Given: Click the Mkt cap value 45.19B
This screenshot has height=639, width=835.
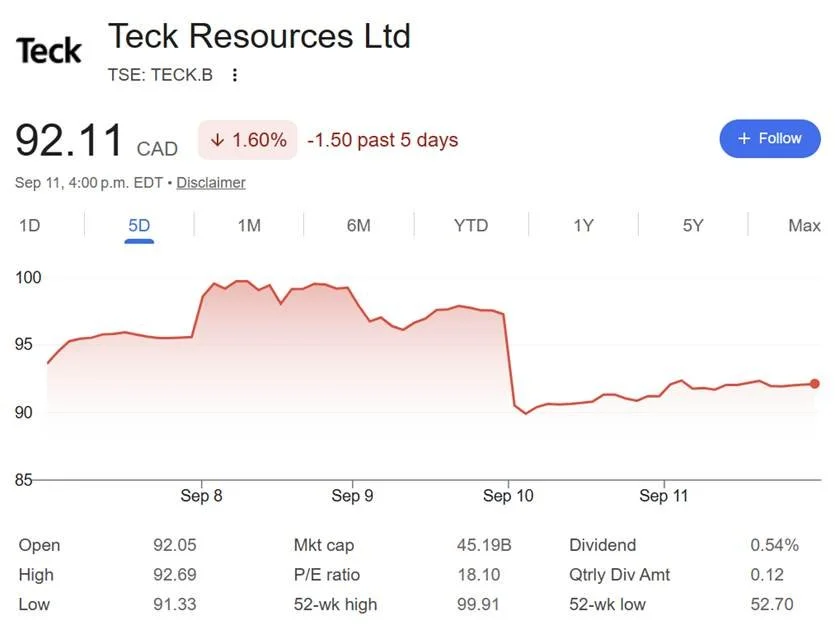Looking at the screenshot, I should tap(484, 545).
